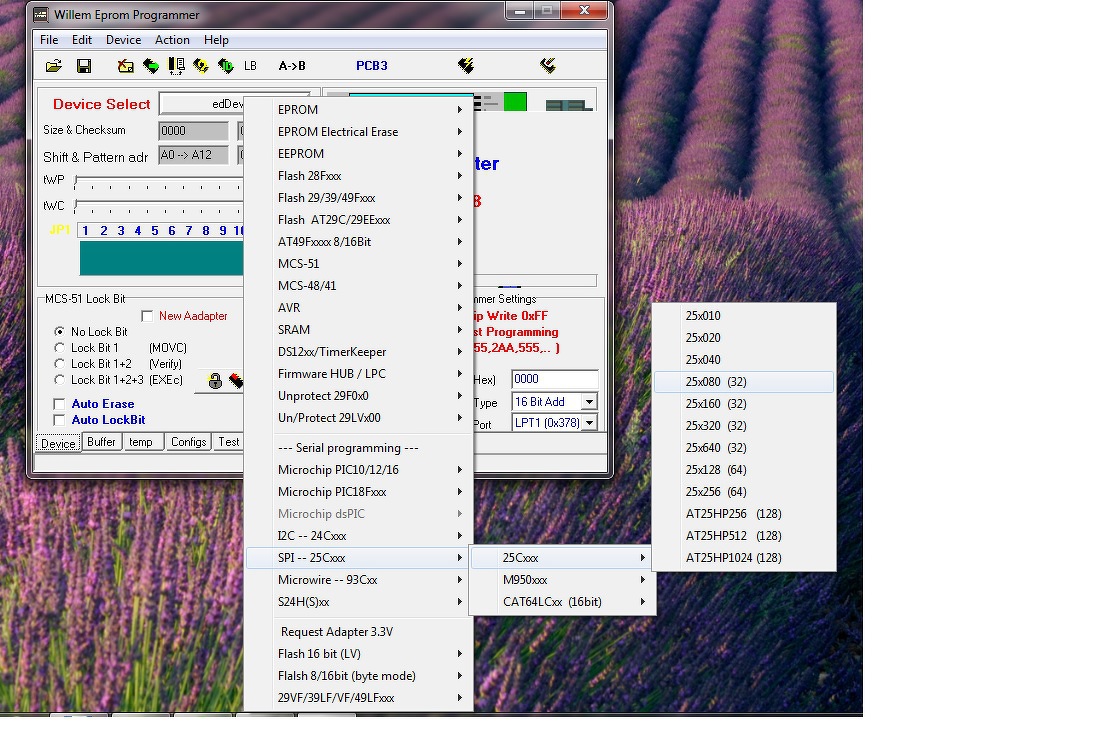The height and width of the screenshot is (732, 1114).
Task: Click the chip ID toolbar icon
Action: 226,66
